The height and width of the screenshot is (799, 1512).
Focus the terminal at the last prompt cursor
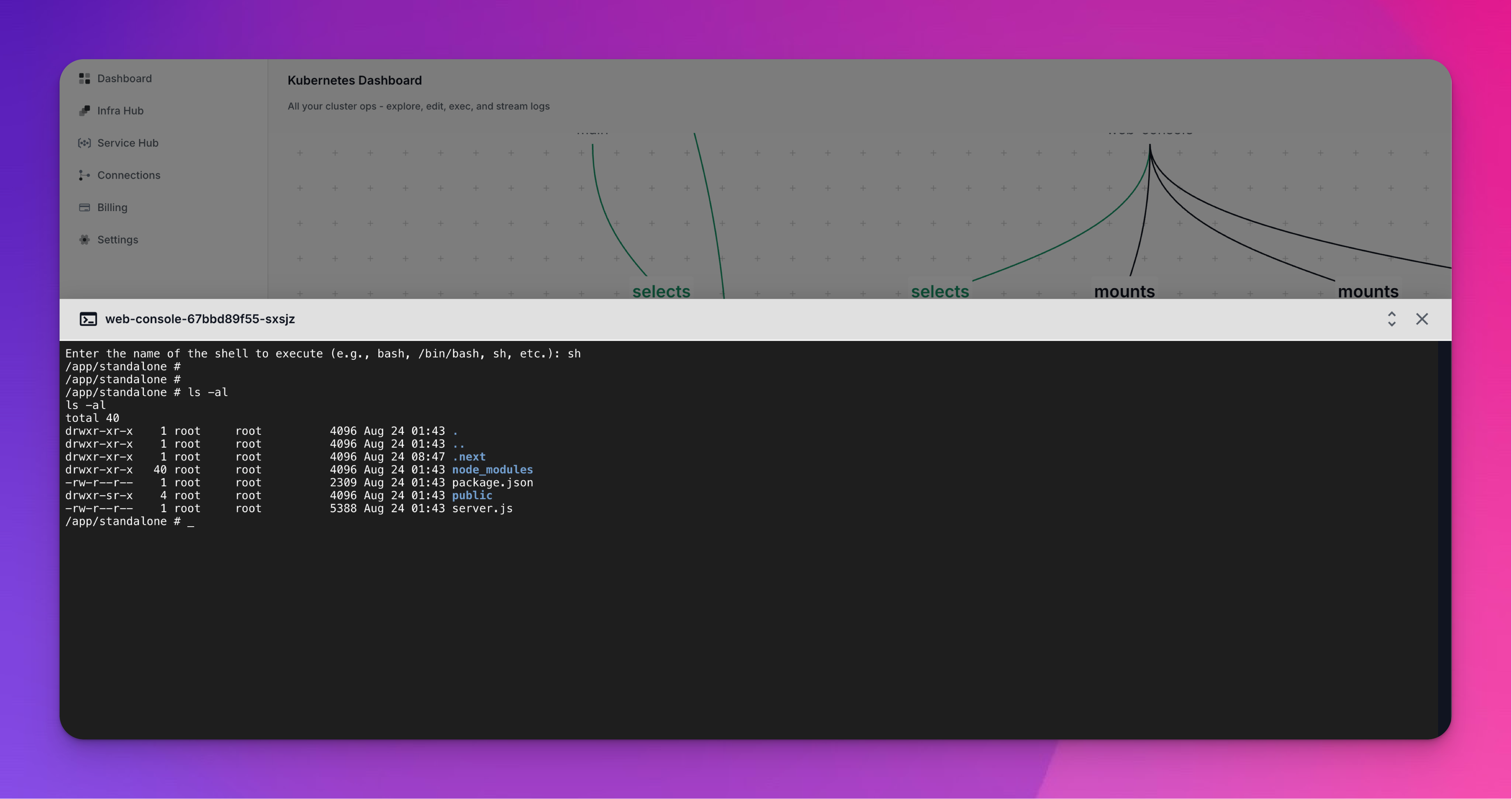191,521
